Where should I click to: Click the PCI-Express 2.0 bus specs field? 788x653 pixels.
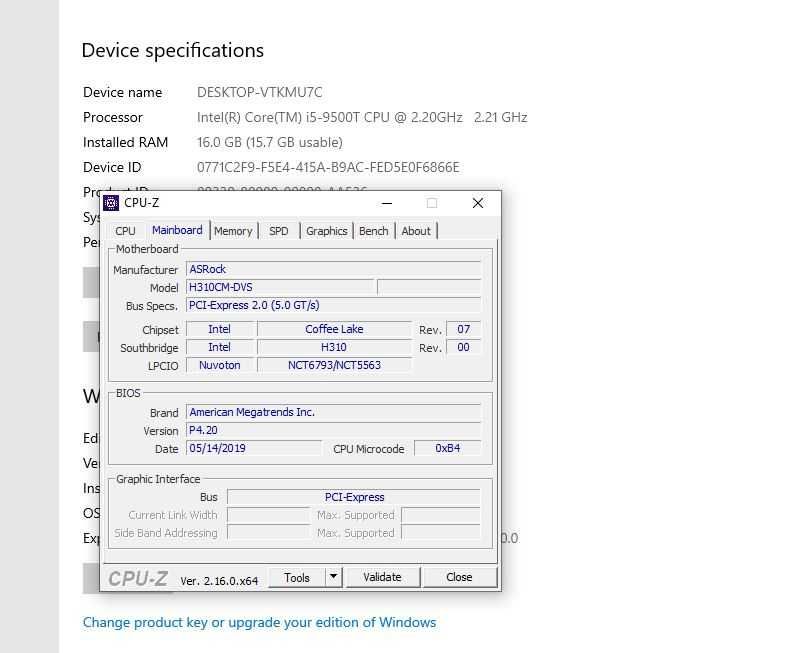[x=334, y=306]
